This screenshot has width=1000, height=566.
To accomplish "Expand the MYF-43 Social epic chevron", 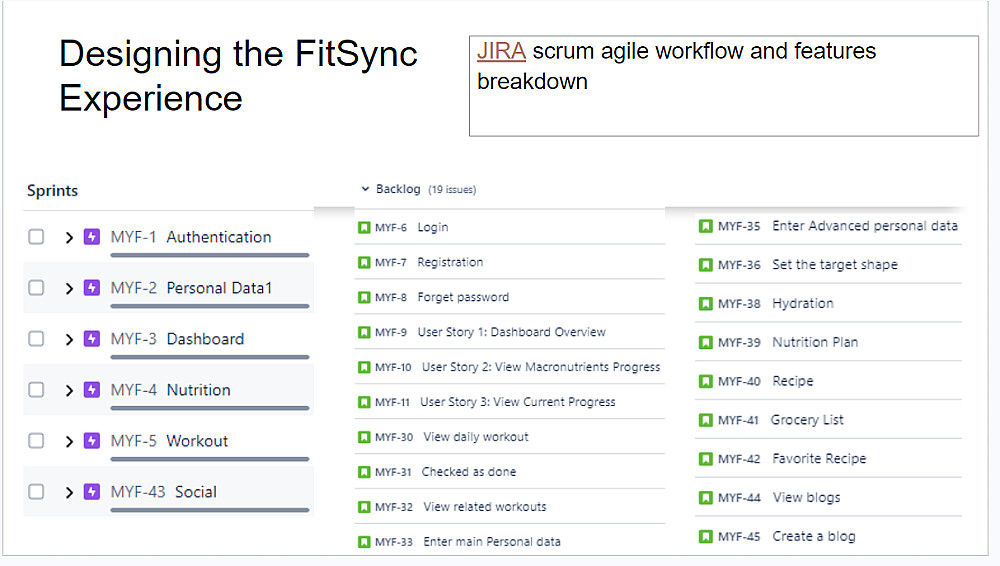I will 69,492.
